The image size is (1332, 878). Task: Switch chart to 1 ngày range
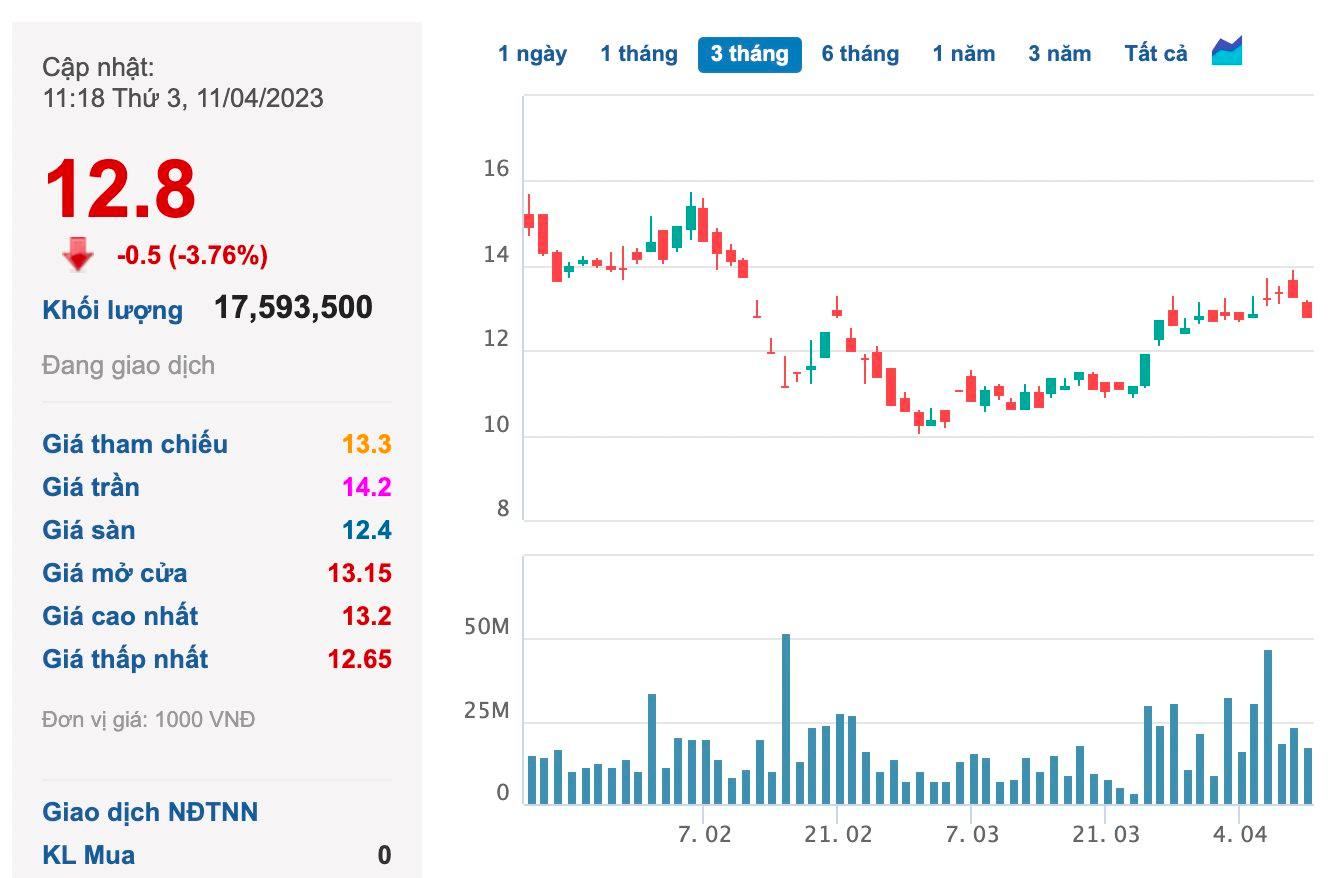(x=532, y=54)
